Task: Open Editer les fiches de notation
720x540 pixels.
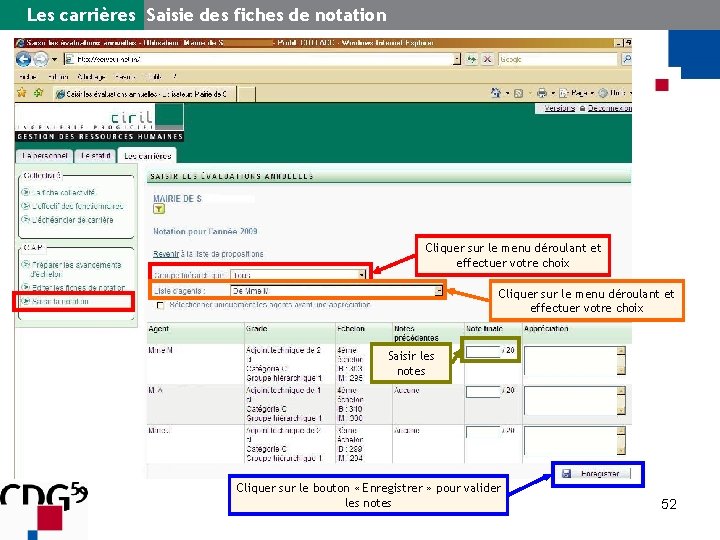Action: pyautogui.click(x=78, y=287)
